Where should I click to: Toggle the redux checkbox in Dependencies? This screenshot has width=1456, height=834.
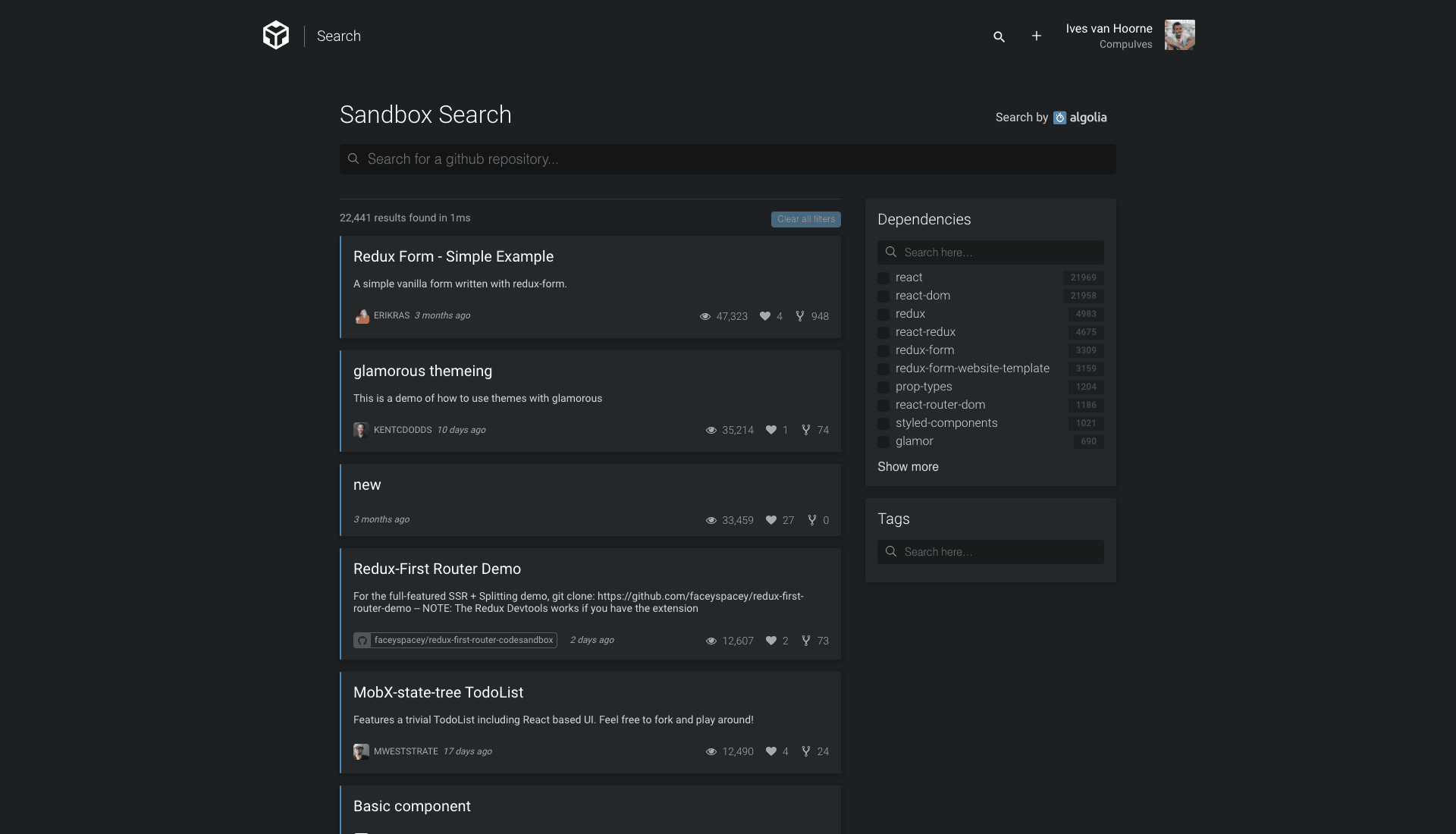(x=883, y=314)
